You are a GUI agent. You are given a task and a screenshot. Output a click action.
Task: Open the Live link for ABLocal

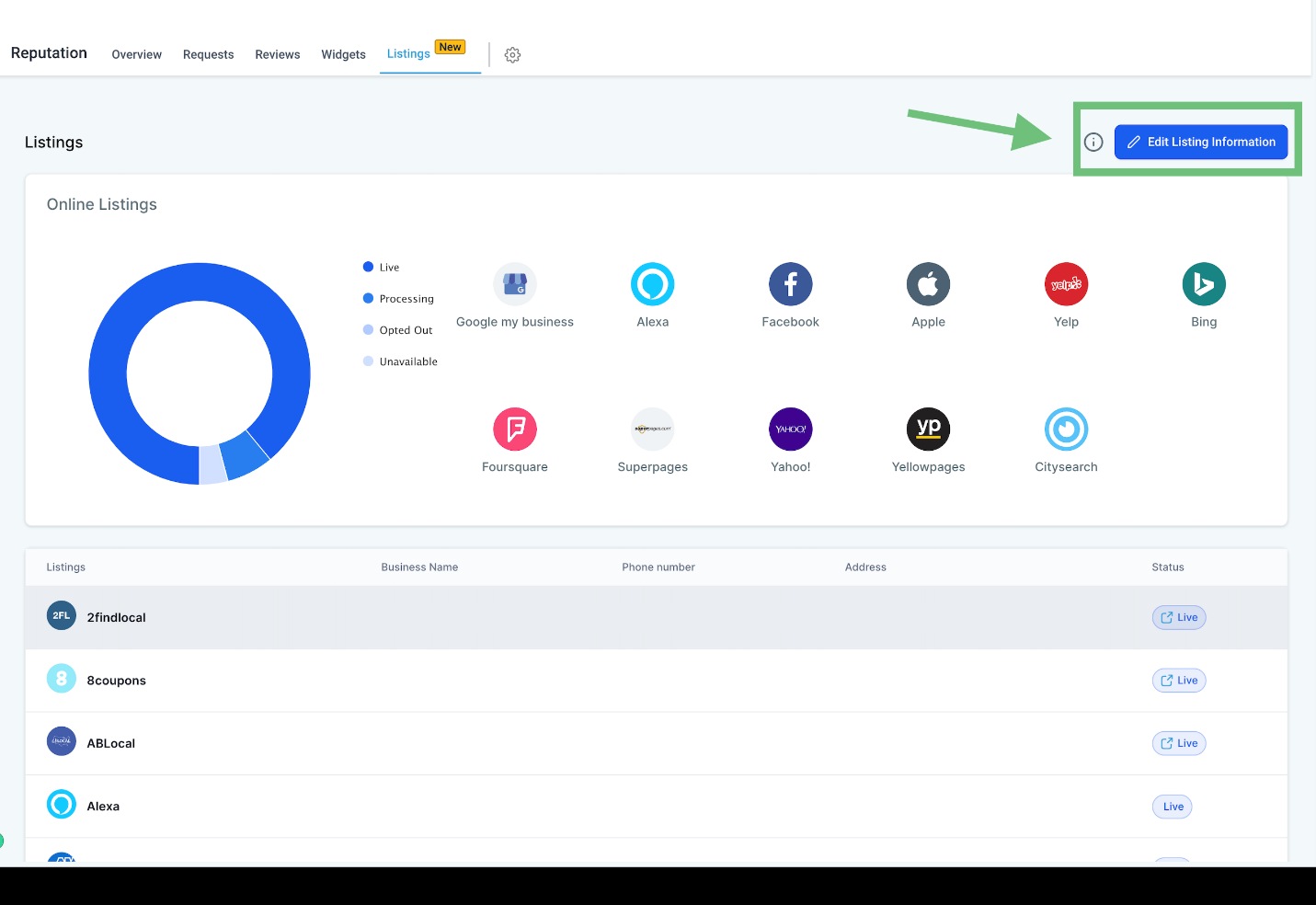tap(1179, 743)
